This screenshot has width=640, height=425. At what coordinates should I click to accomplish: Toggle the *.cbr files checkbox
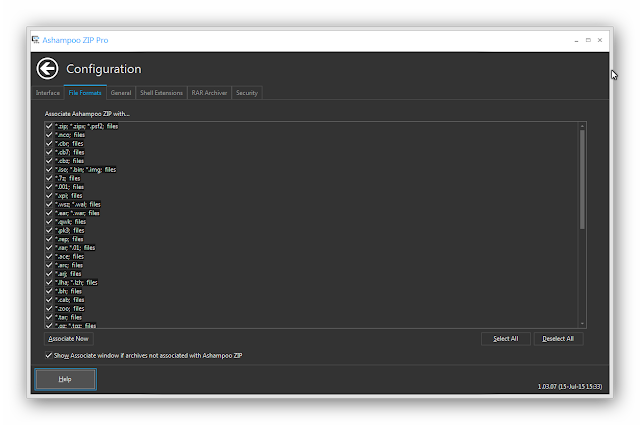tap(49, 143)
